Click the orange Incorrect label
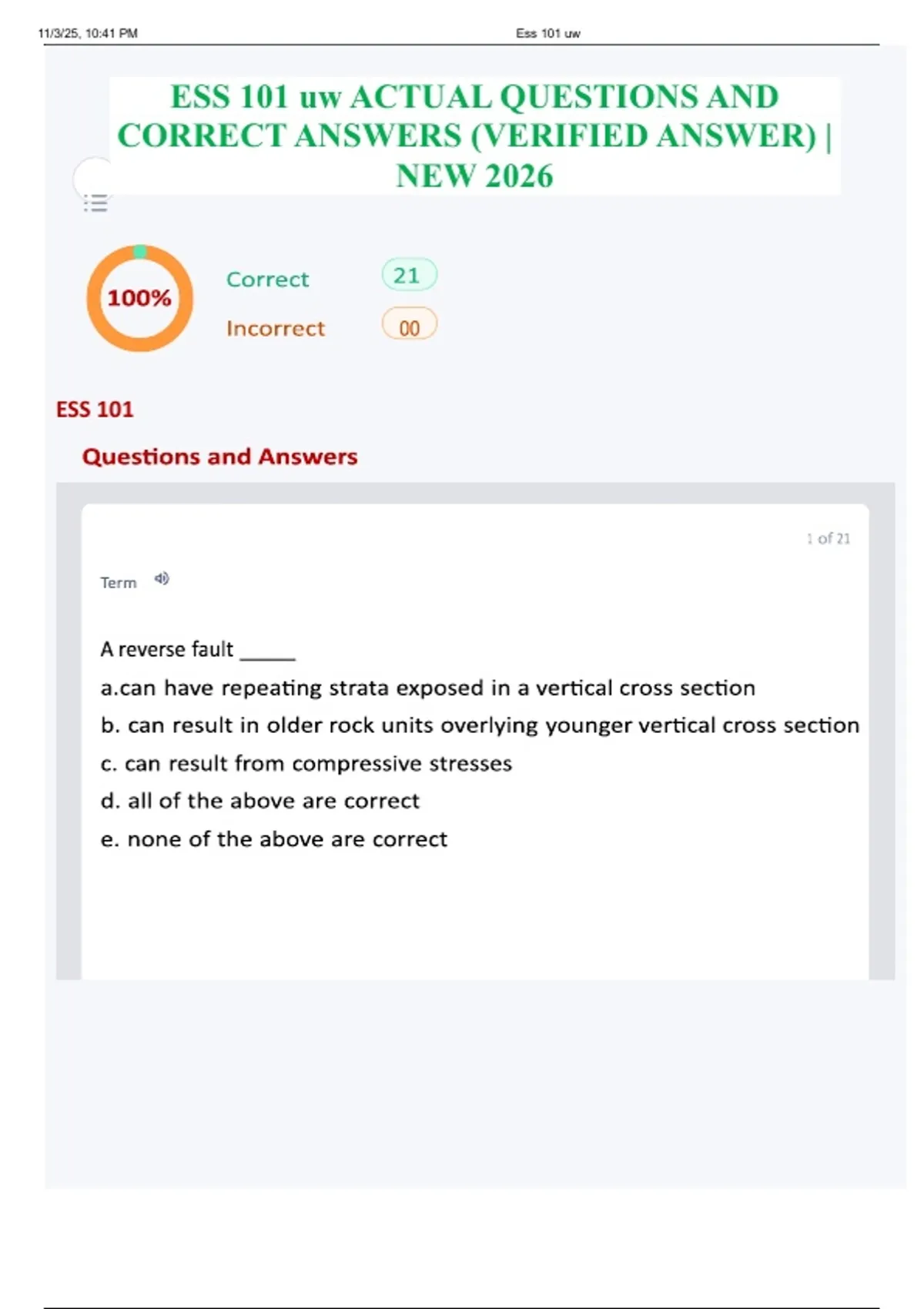The width and height of the screenshot is (924, 1309). click(x=275, y=328)
